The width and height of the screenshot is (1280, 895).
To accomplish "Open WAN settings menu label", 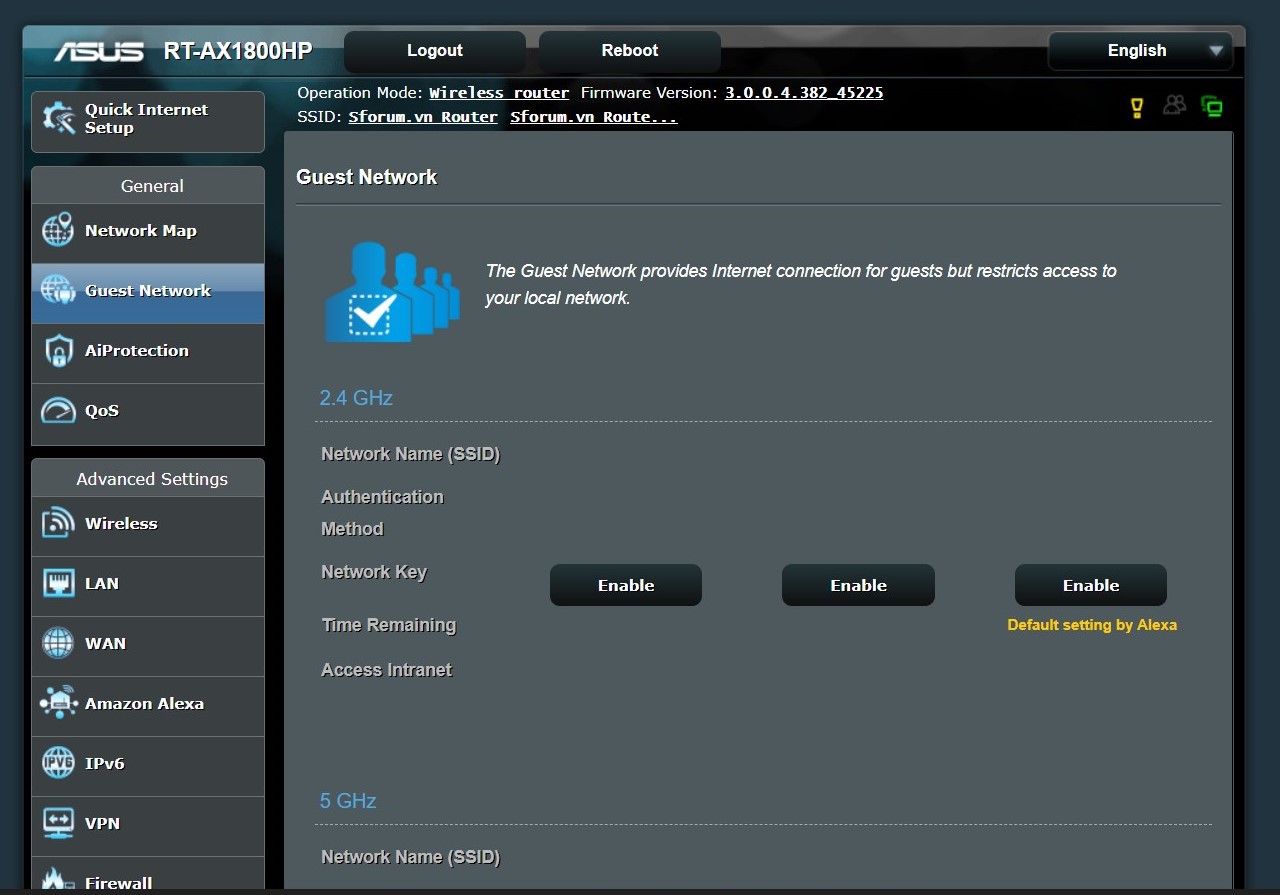I will pyautogui.click(x=105, y=644).
